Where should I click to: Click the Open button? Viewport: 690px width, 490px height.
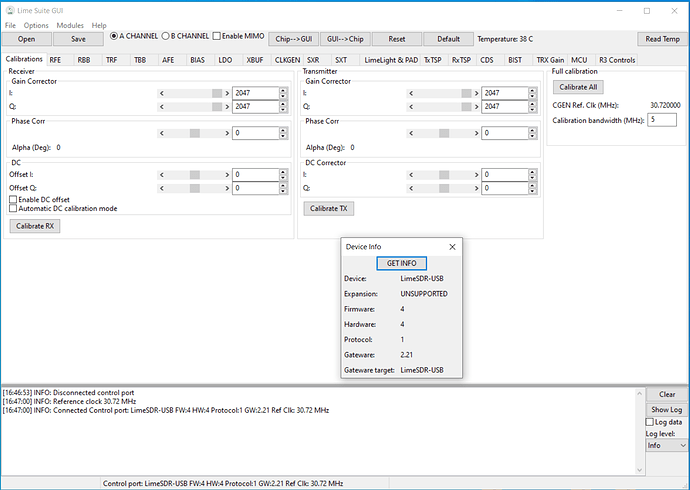pos(26,39)
